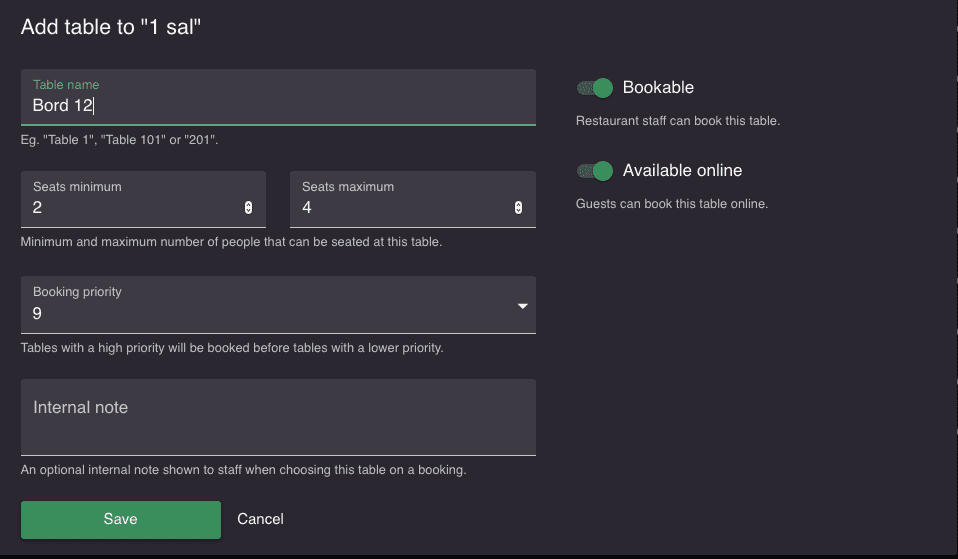Click the Seats maximum stepper arrows
This screenshot has width=958, height=559.
pyautogui.click(x=518, y=208)
